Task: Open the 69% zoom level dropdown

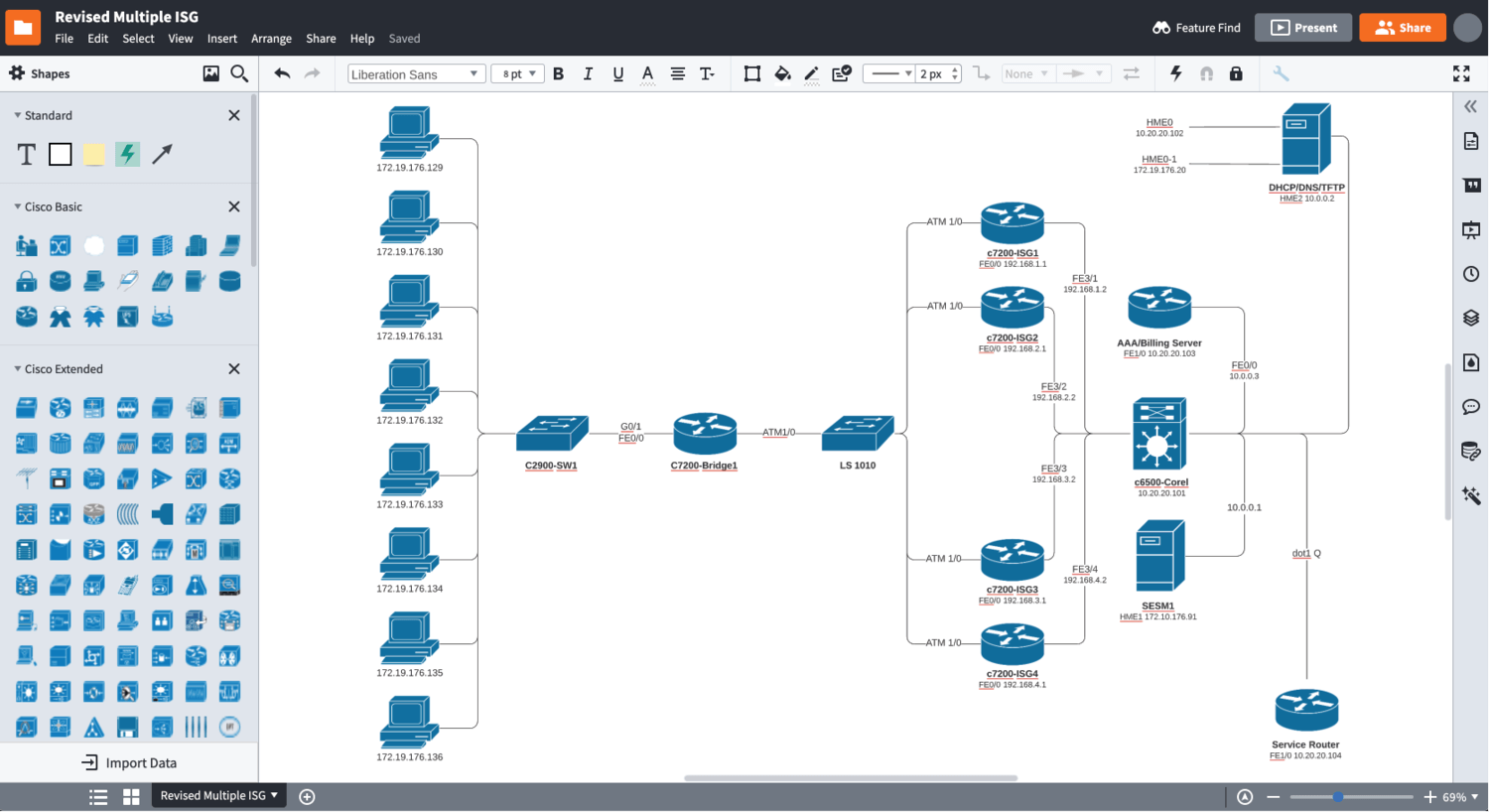Action: 1460,797
